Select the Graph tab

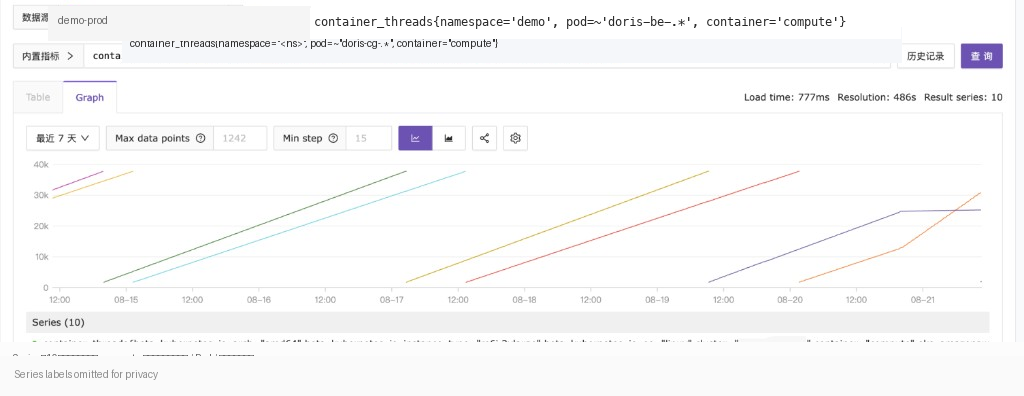[x=89, y=97]
